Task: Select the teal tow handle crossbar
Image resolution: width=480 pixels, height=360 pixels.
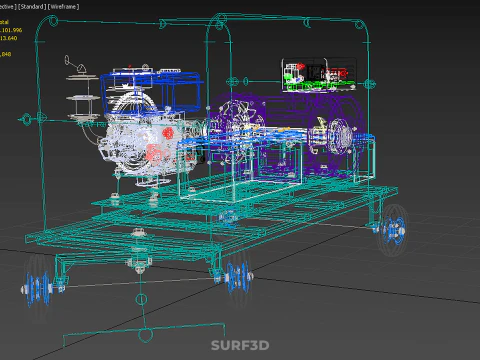Action: point(144,333)
